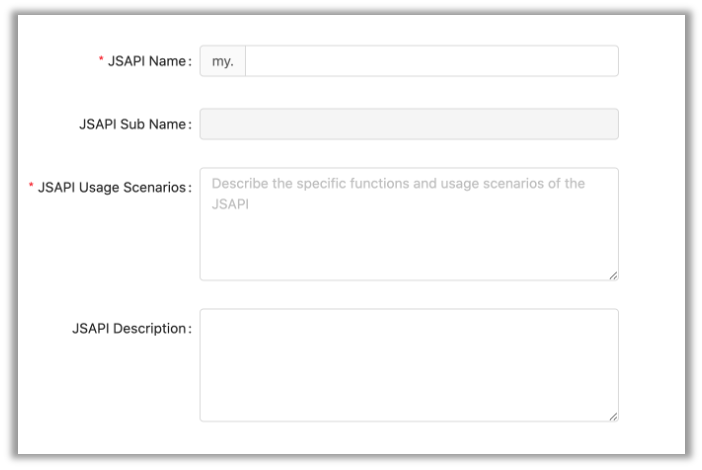Click the JSAPI Name text input
Image resolution: width=702 pixels, height=470 pixels.
pos(431,61)
